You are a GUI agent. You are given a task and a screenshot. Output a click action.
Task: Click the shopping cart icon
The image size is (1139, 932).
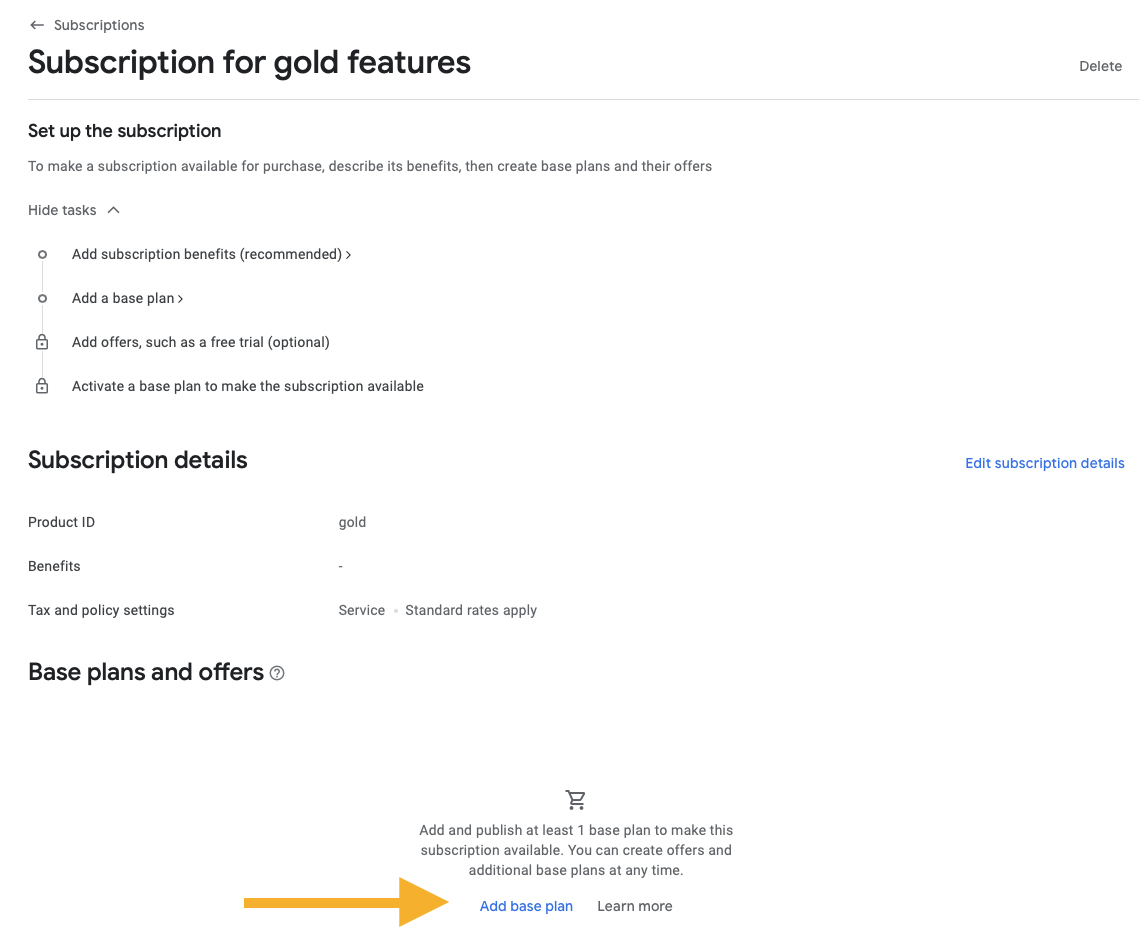tap(575, 800)
